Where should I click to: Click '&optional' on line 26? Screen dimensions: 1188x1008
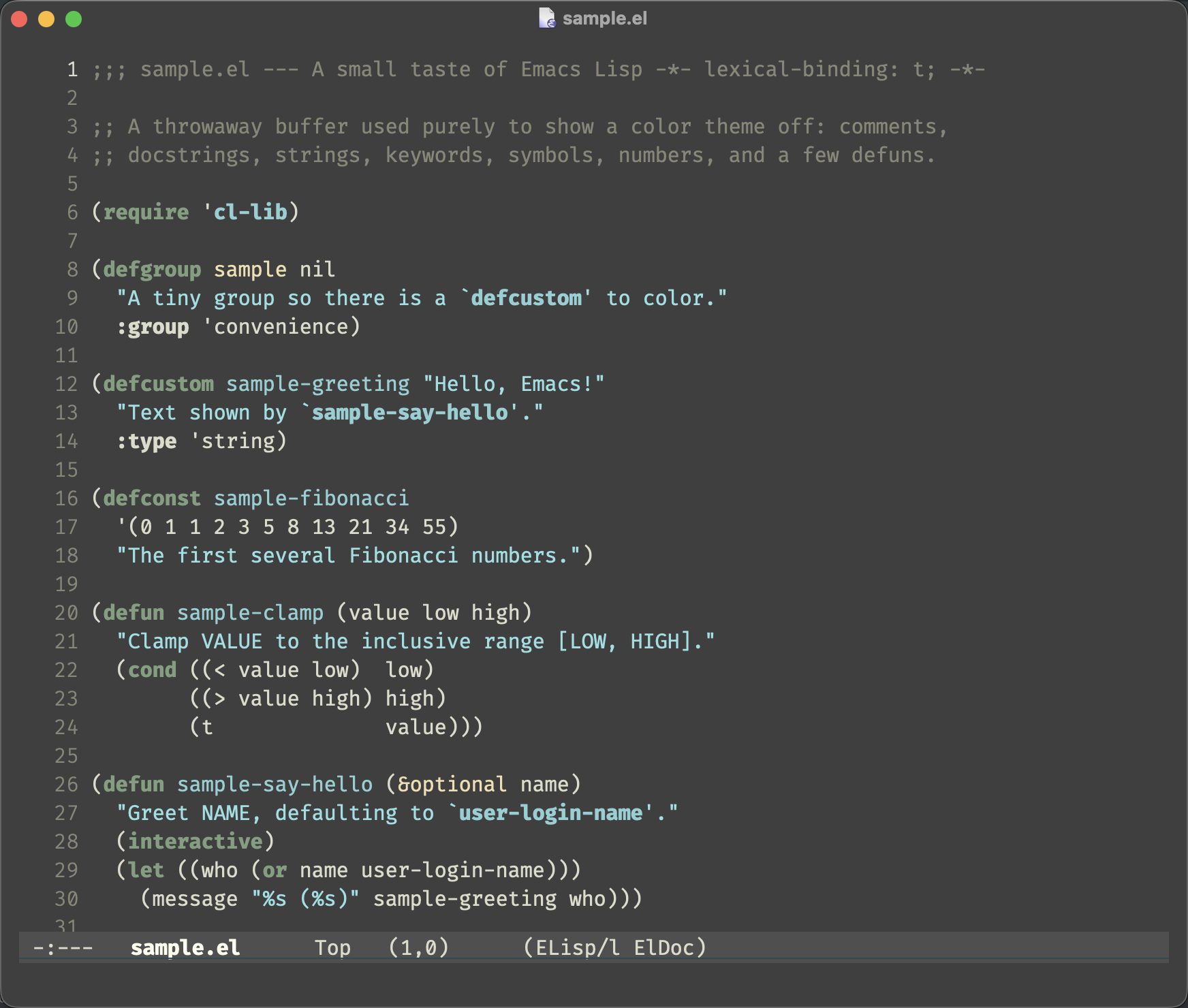point(452,784)
